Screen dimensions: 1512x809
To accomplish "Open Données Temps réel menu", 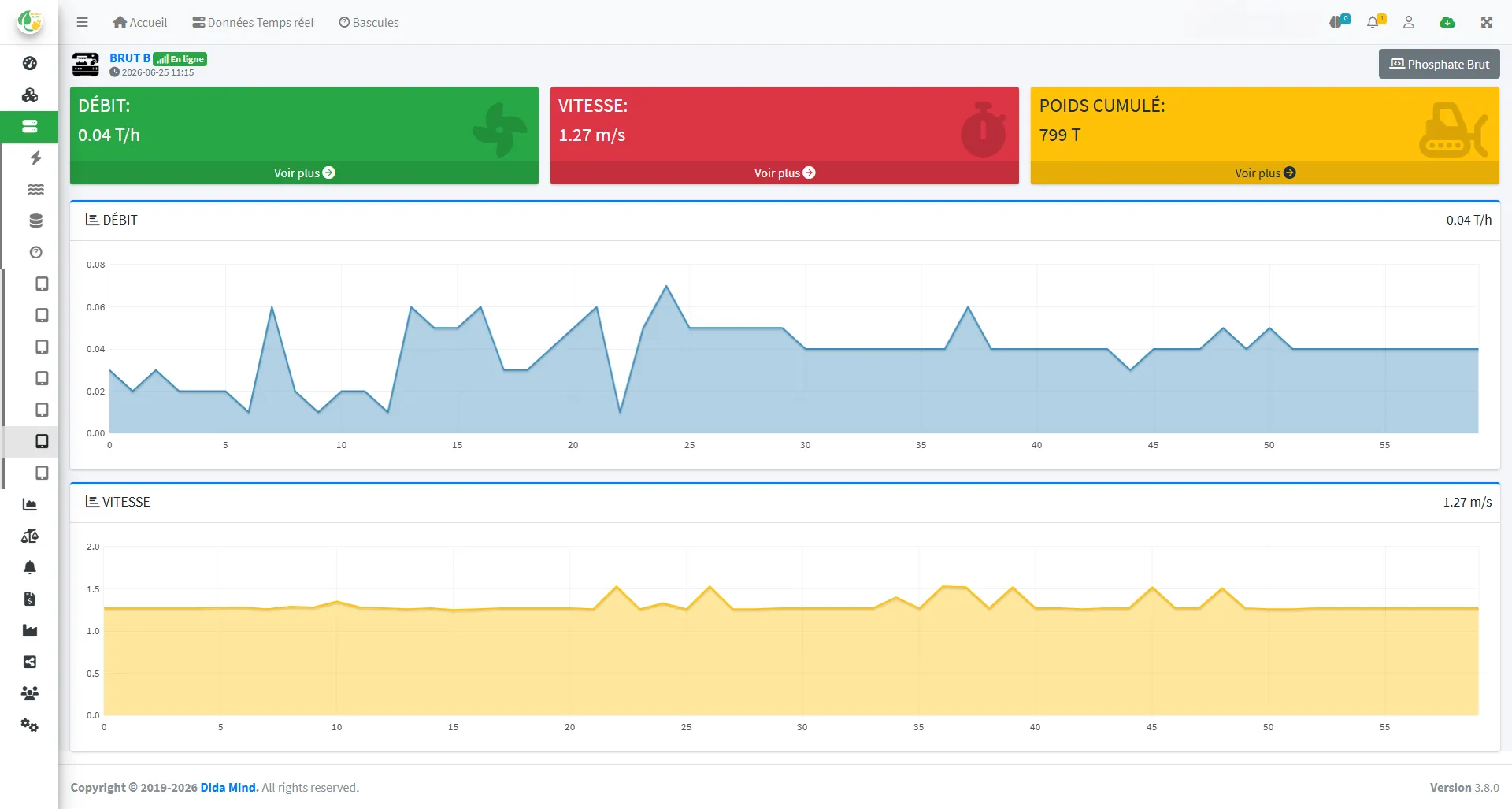I will (x=253, y=22).
